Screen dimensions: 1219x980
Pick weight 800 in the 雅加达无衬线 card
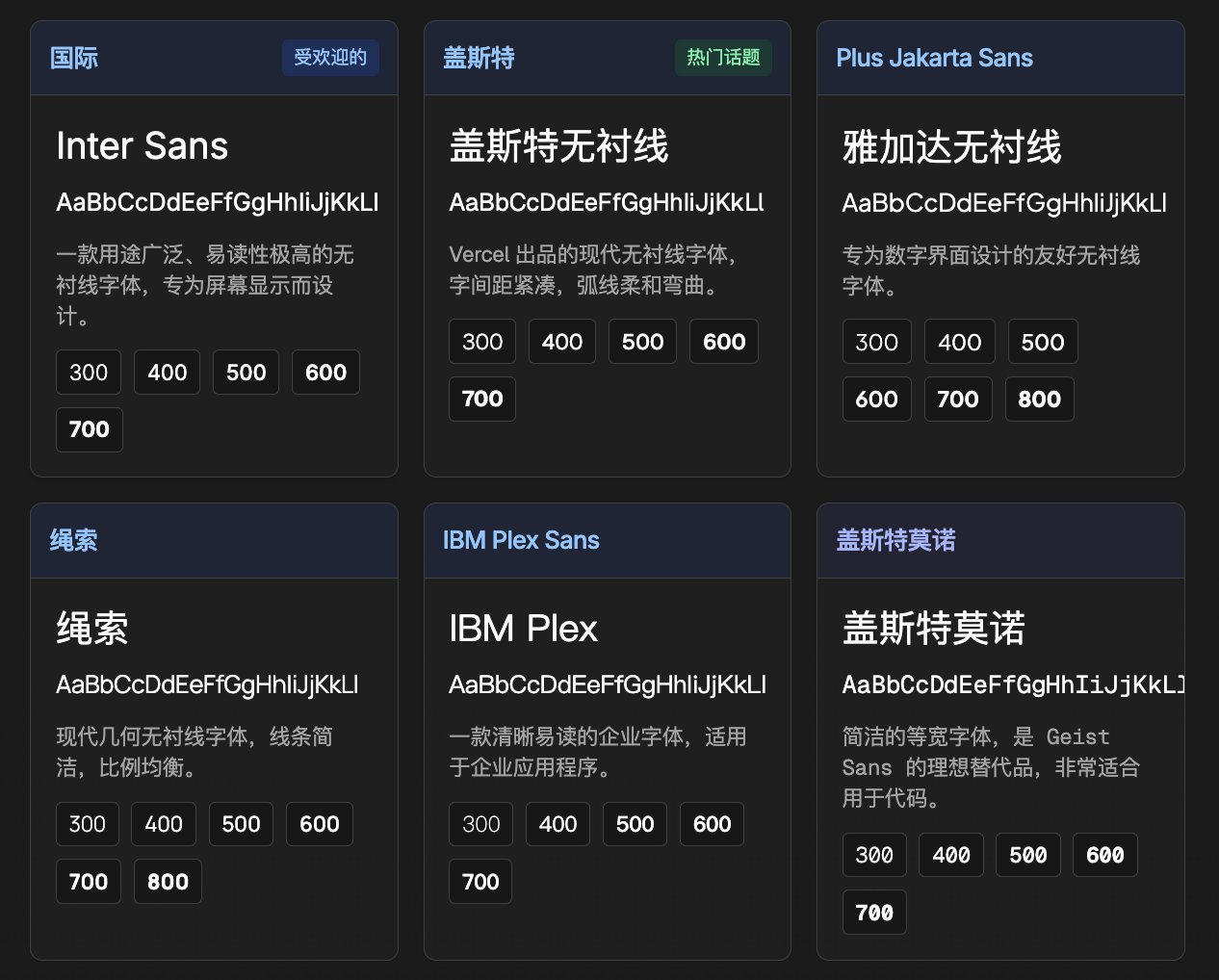(1040, 400)
